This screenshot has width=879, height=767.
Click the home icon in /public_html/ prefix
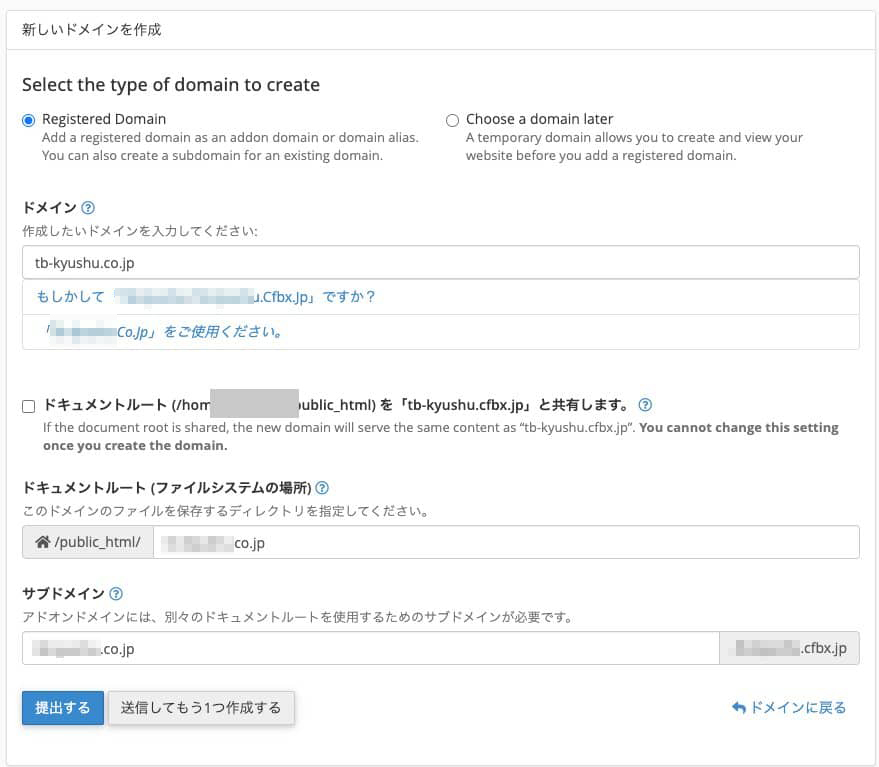click(43, 542)
